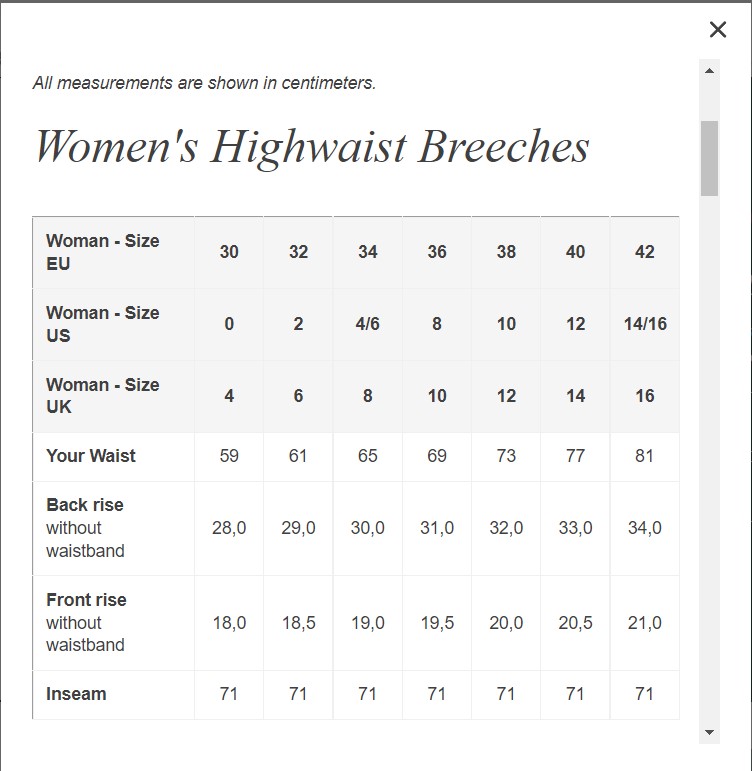This screenshot has height=771, width=752.
Task: Select the Woman - Size EU row header
Action: pyautogui.click(x=103, y=252)
